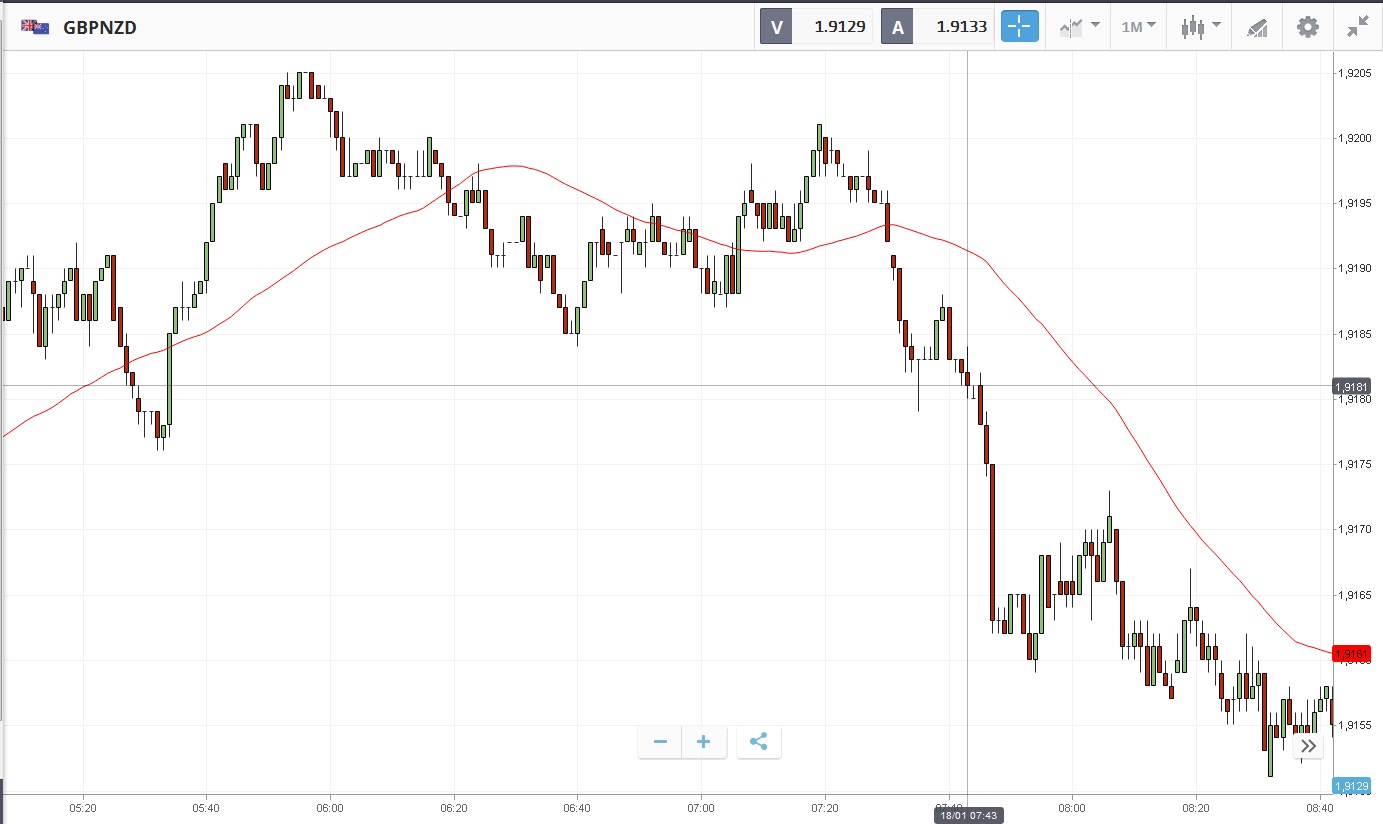The image size is (1383, 824).
Task: Zoom out with the minus button
Action: click(x=660, y=742)
